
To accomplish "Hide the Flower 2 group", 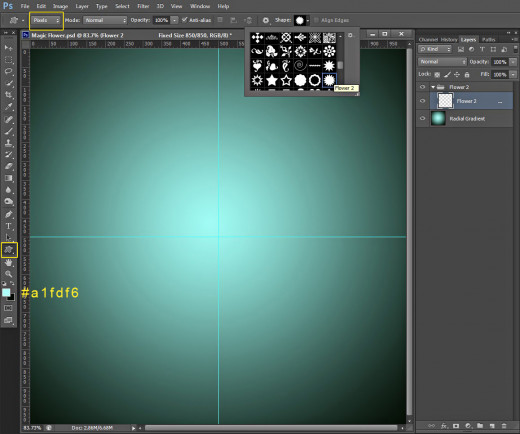I will (x=422, y=87).
